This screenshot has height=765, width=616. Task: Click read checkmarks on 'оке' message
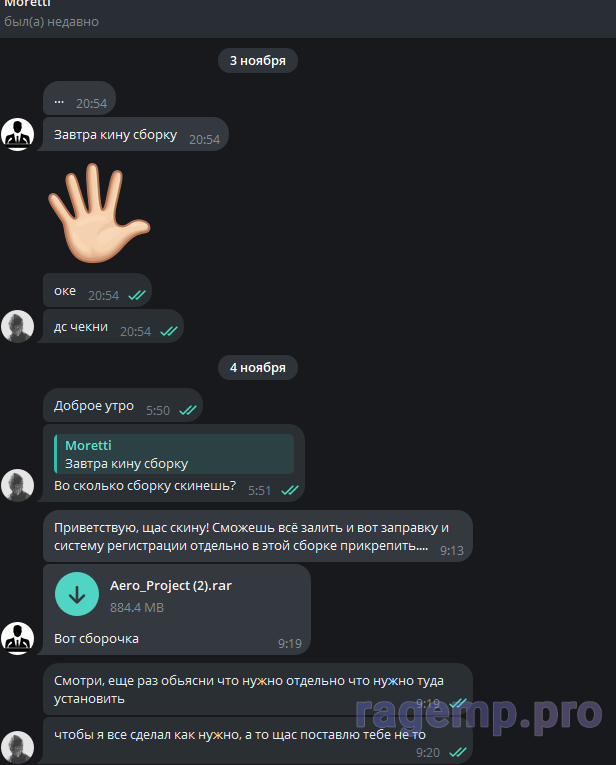[137, 295]
